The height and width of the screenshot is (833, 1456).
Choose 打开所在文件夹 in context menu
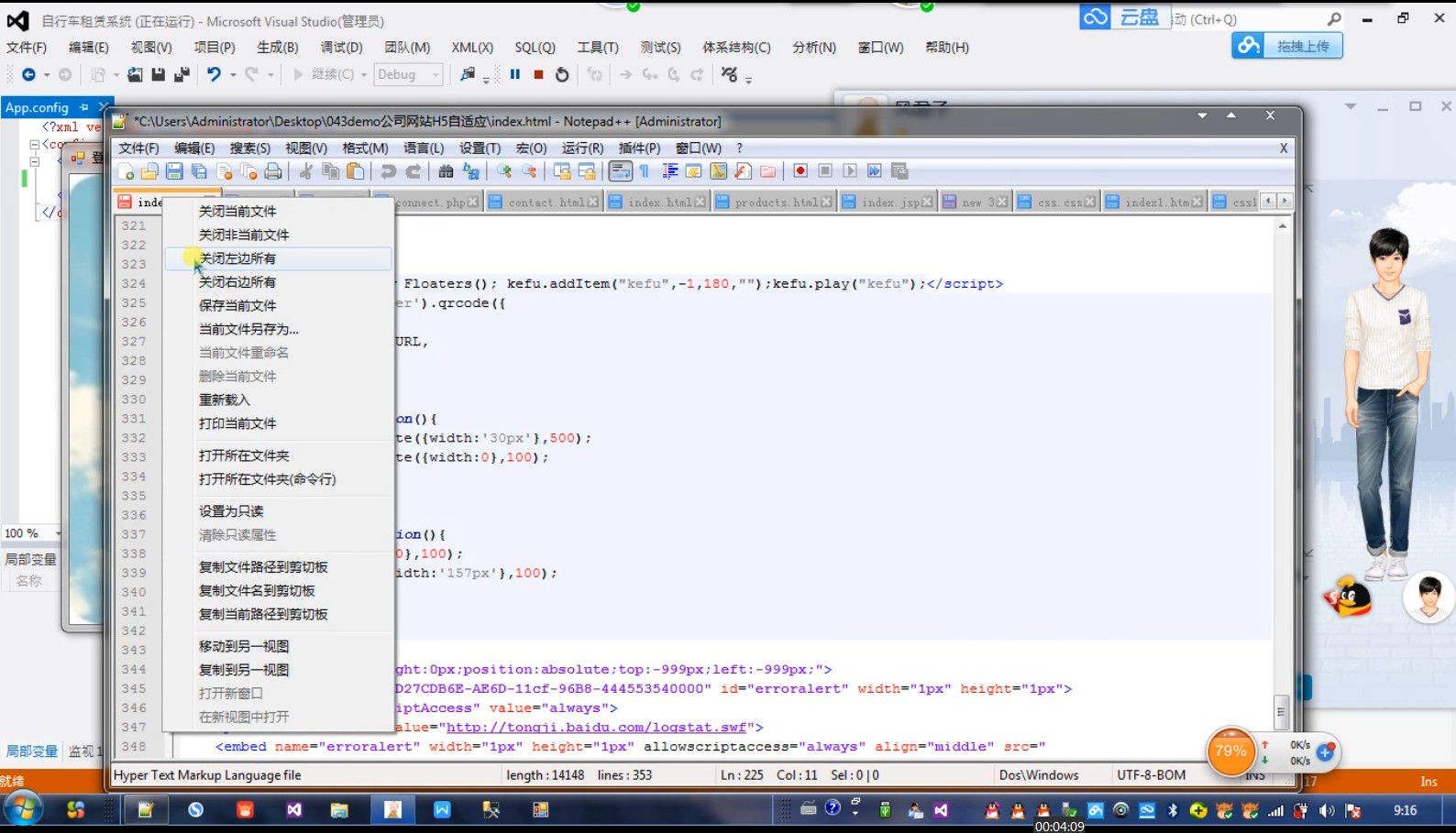[278, 455]
